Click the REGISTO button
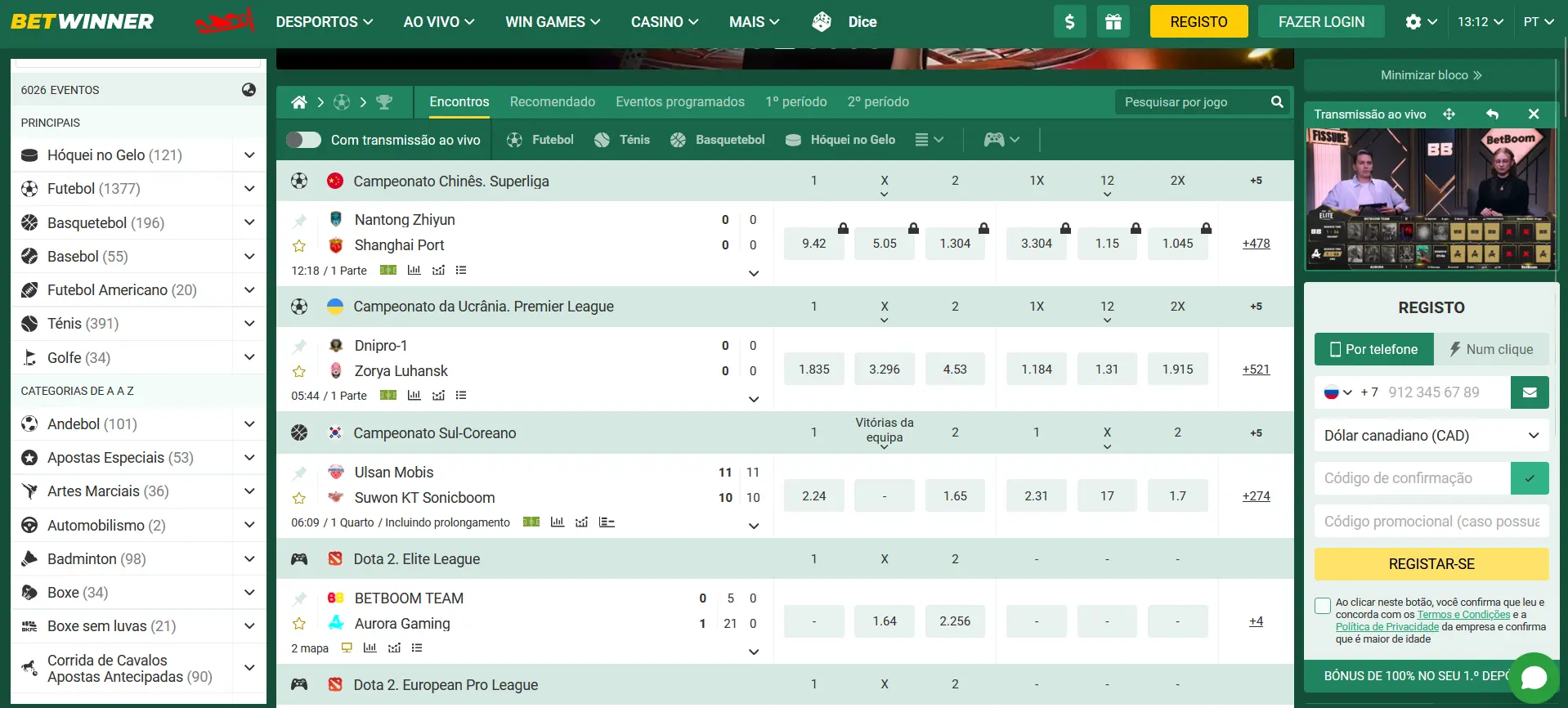Screen dimensions: 1568x708 tap(1198, 22)
